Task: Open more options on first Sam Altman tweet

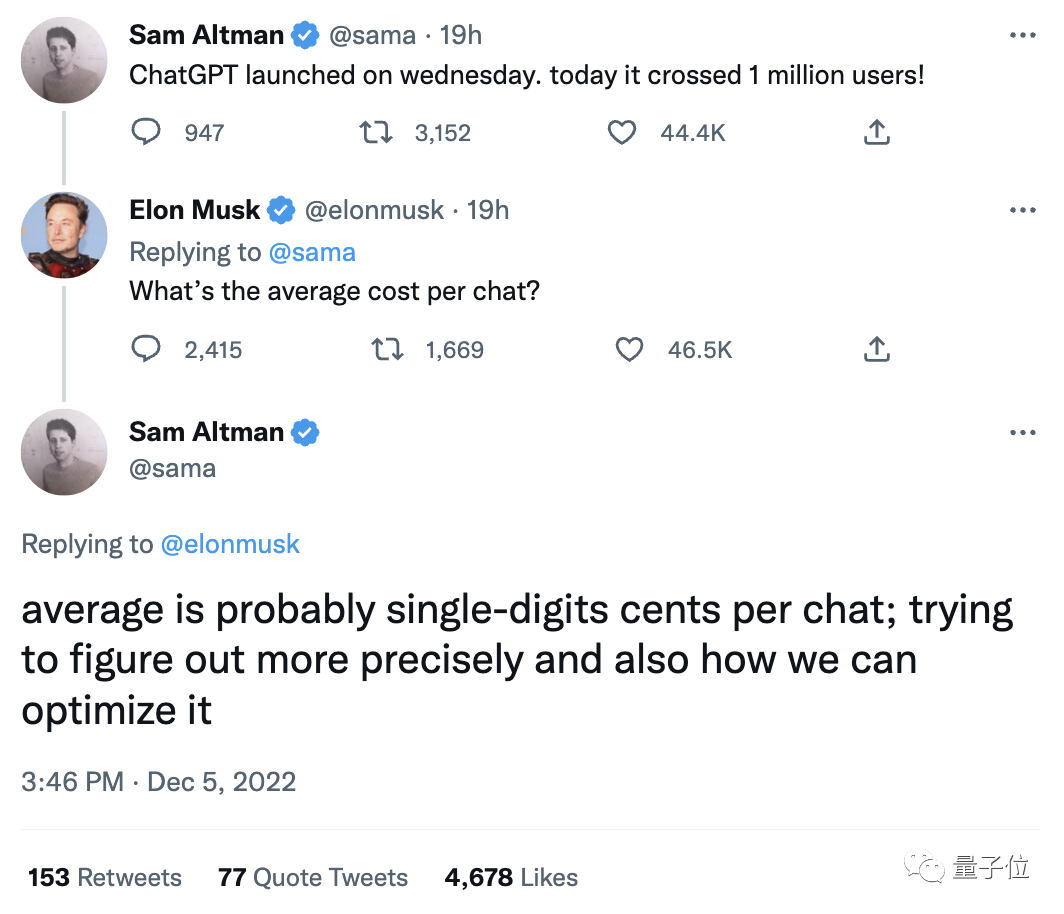Action: [1022, 36]
